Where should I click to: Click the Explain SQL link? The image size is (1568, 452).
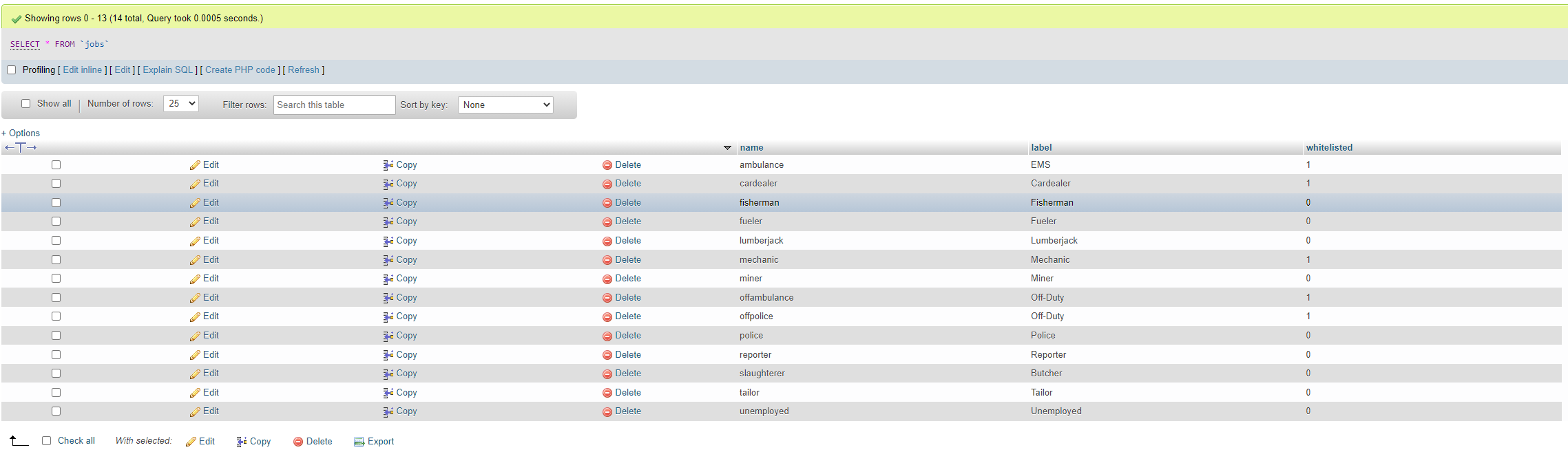(168, 70)
